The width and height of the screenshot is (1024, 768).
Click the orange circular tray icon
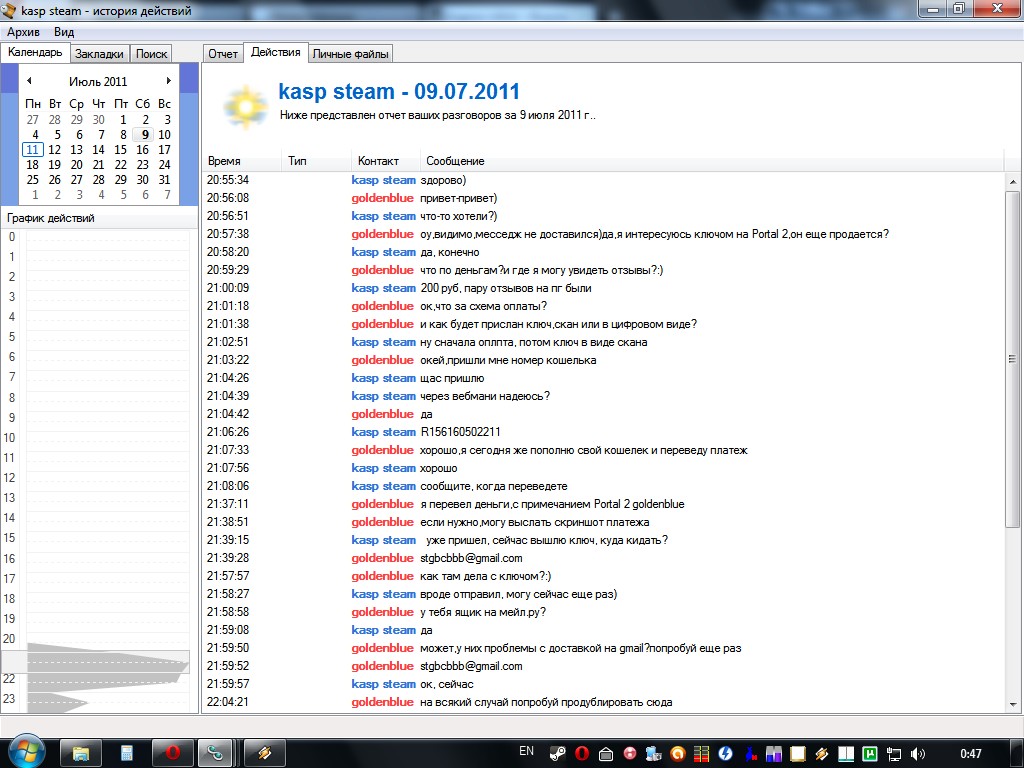point(677,754)
